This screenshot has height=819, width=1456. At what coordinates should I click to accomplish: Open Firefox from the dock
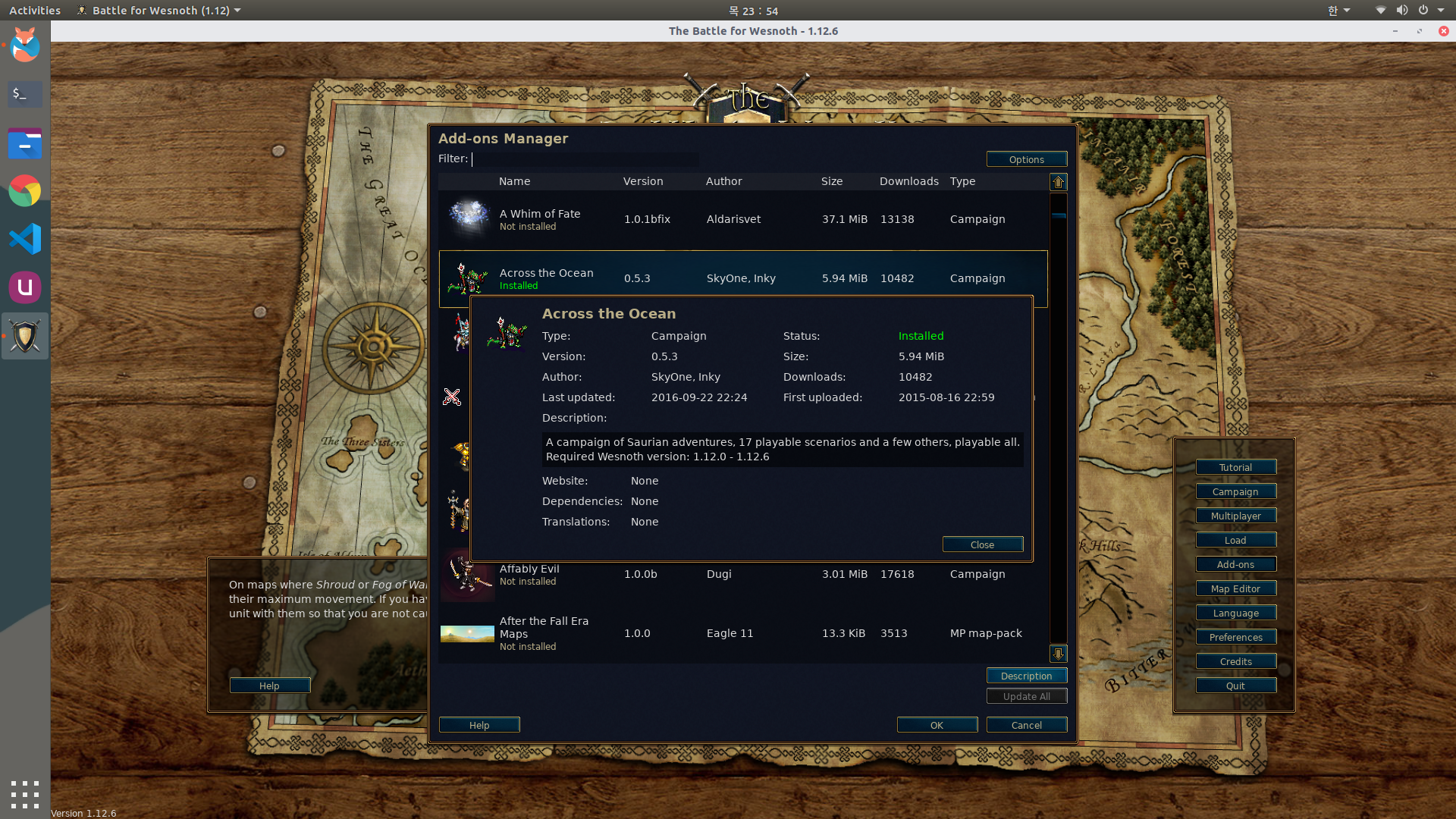pos(25,45)
